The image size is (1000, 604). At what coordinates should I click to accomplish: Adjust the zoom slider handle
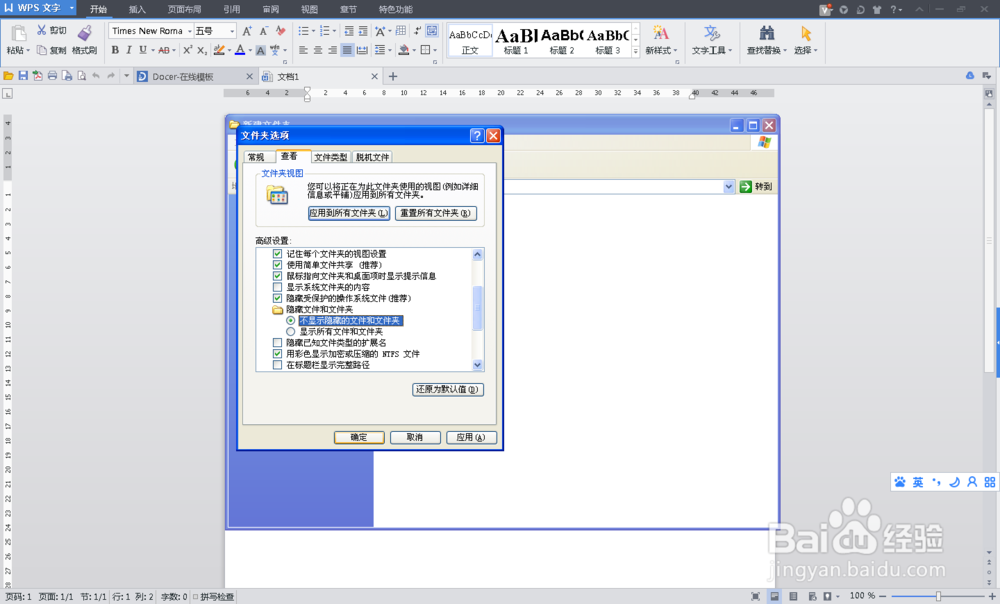(x=938, y=596)
